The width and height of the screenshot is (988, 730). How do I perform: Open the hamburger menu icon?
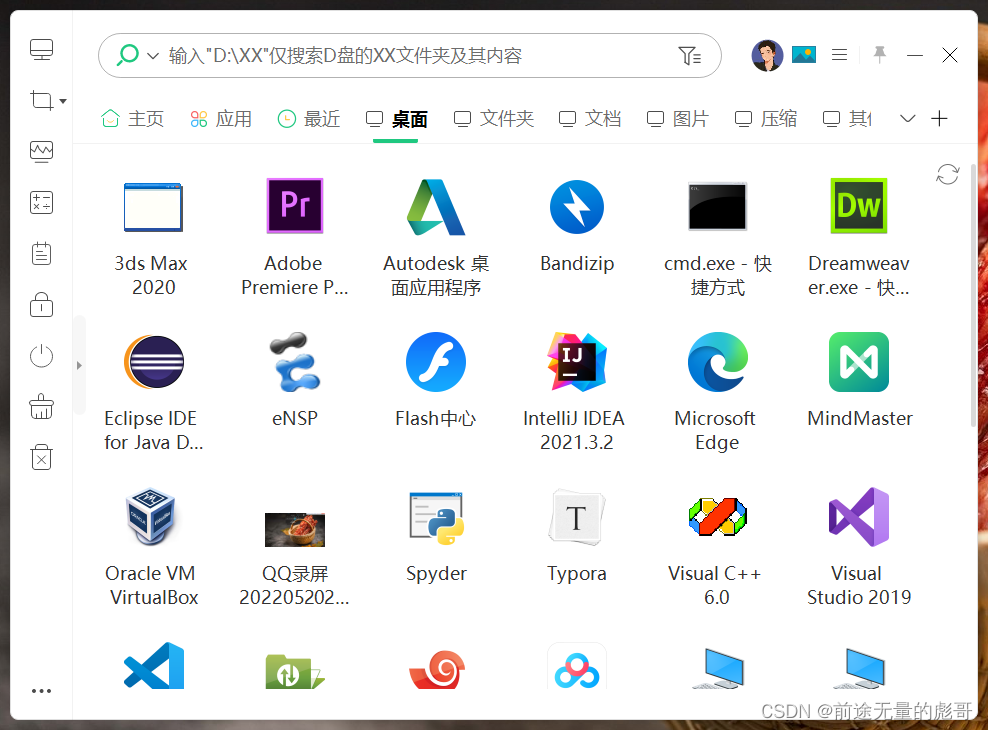pos(839,55)
